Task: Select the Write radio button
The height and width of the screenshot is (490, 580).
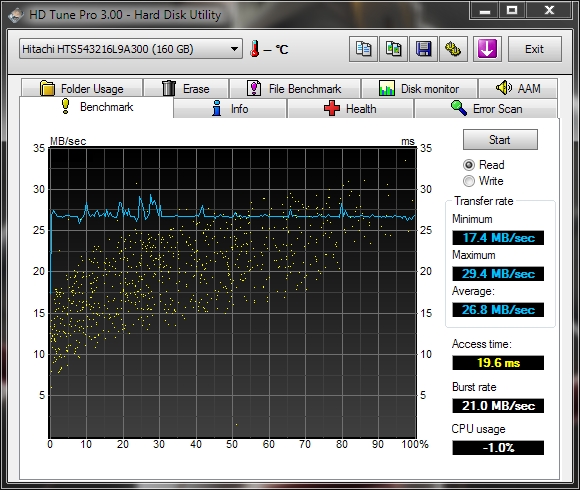Action: [469, 181]
